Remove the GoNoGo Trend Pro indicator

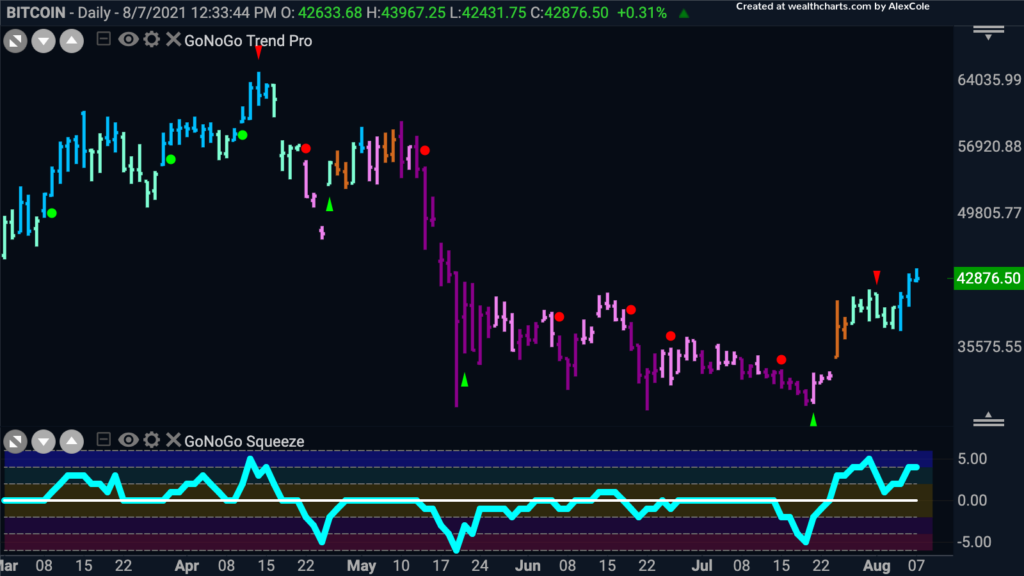tap(173, 40)
